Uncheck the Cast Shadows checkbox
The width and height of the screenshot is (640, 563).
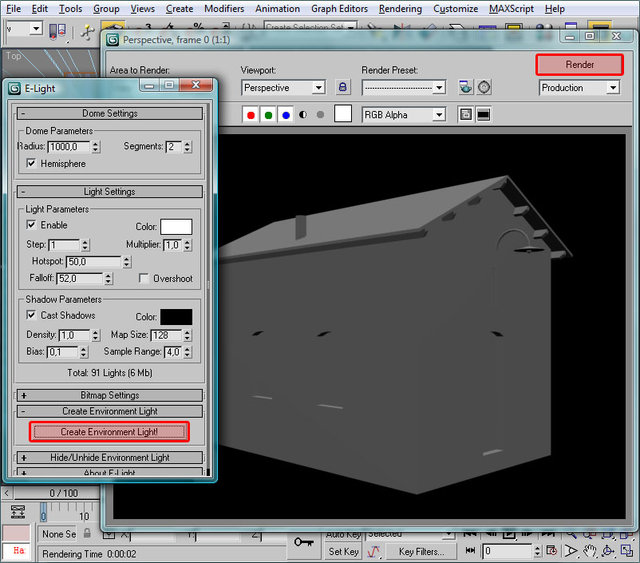tap(32, 316)
